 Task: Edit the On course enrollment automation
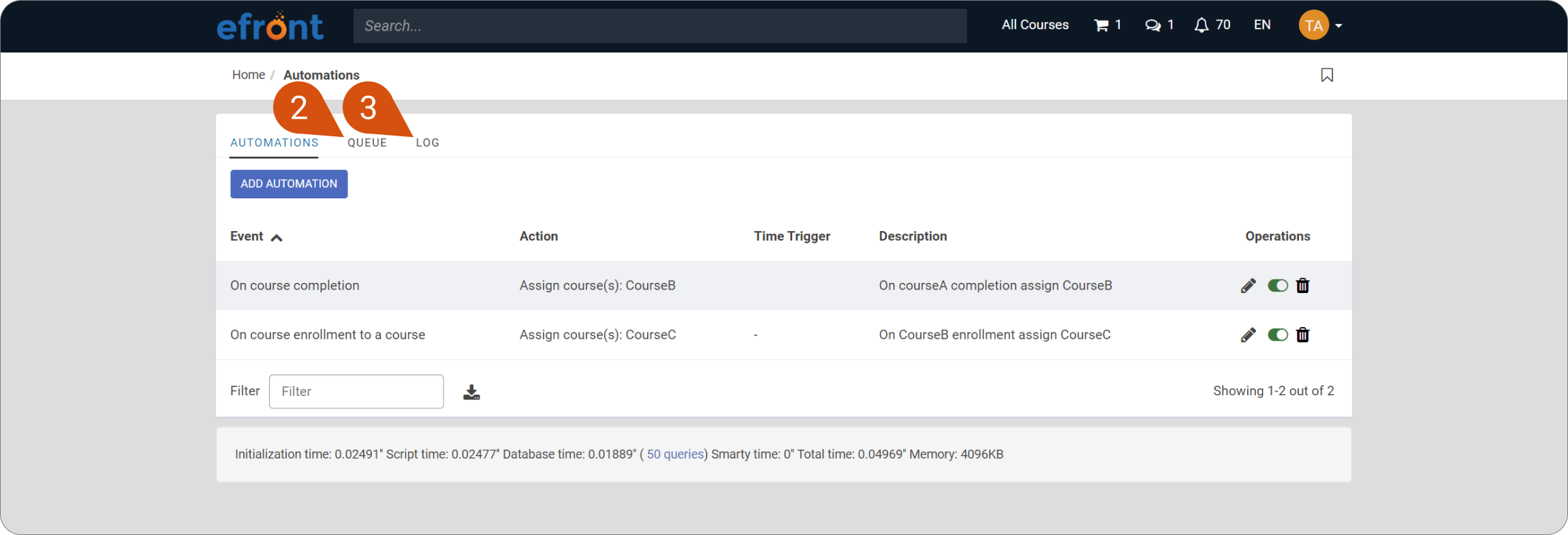1248,335
